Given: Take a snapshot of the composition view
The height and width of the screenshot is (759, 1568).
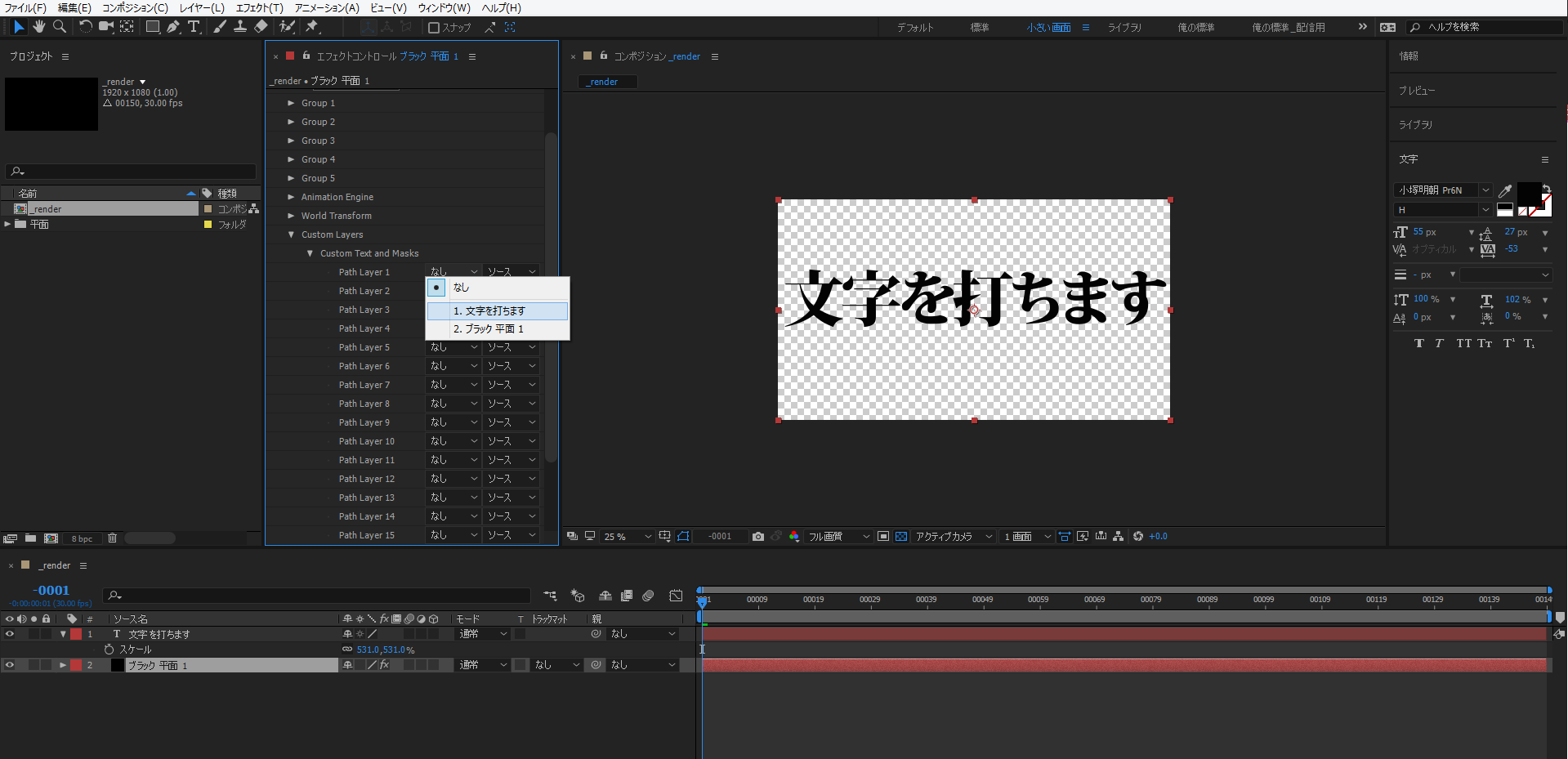Looking at the screenshot, I should (758, 537).
